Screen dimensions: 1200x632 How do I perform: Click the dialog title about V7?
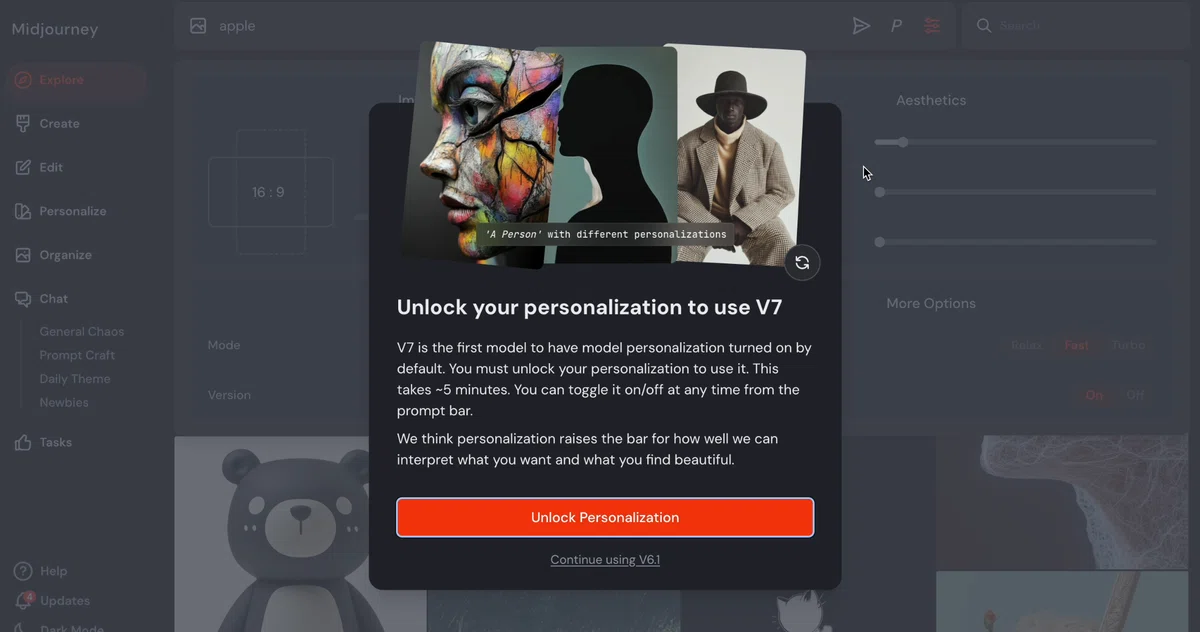click(589, 307)
